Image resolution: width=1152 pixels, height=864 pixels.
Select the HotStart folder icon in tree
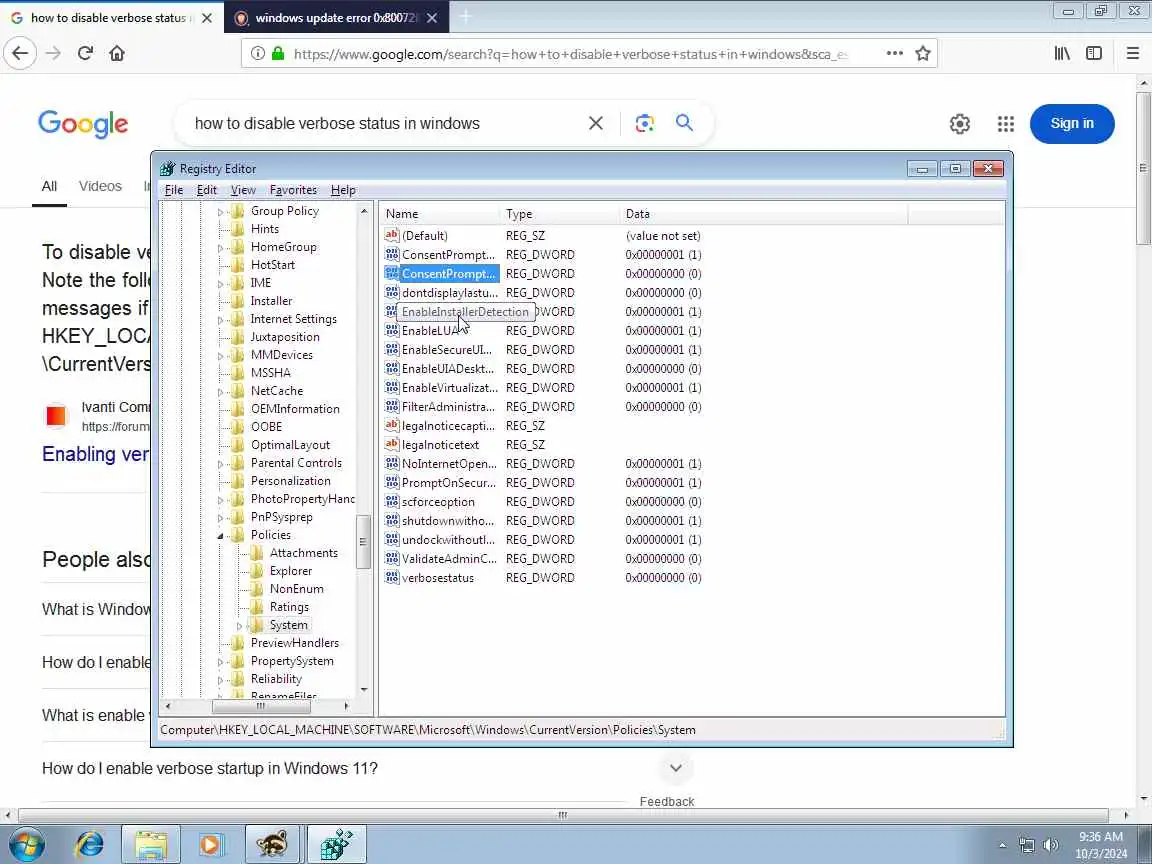pos(238,265)
